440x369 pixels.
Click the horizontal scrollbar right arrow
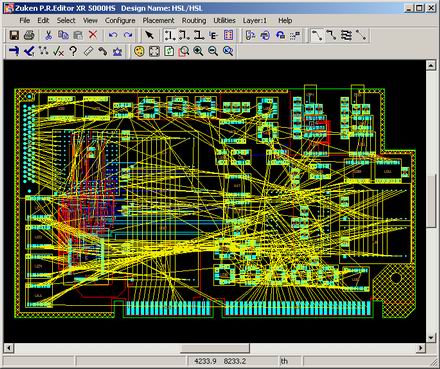click(x=421, y=348)
